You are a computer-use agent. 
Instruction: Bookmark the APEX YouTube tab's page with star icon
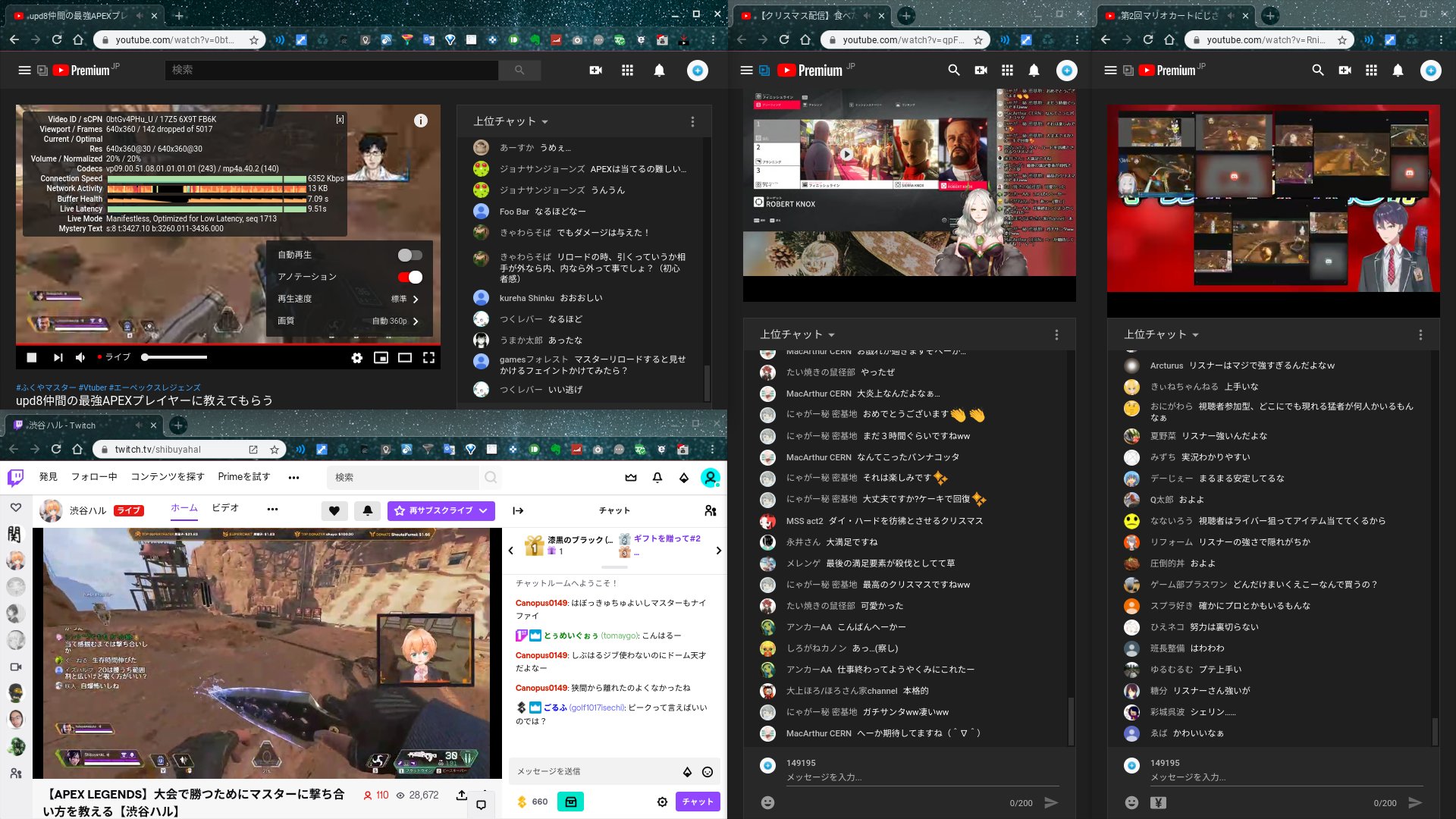pyautogui.click(x=254, y=39)
